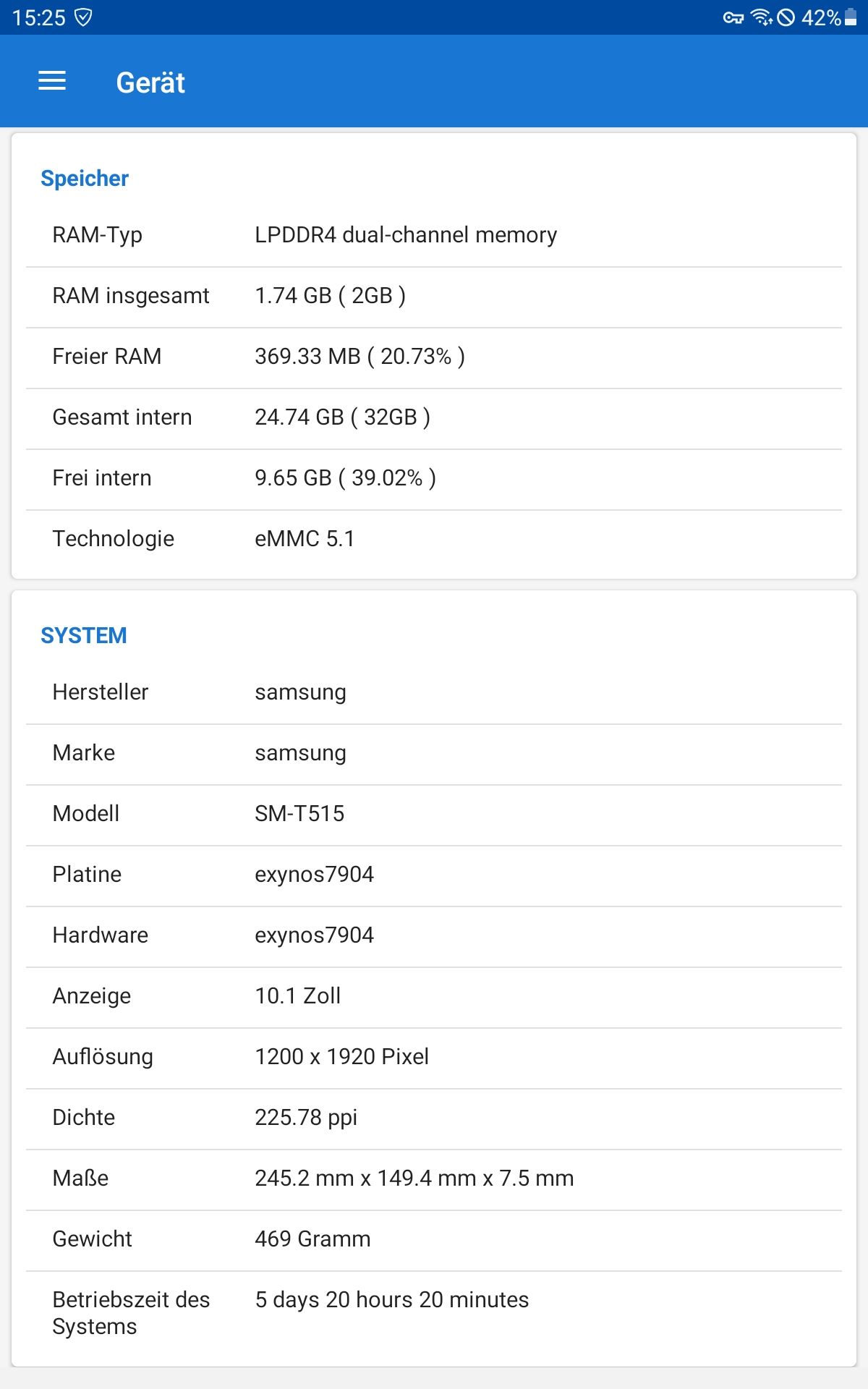Select the Betriebszeit des Systems row
This screenshot has height=1389, width=868.
point(434,1313)
